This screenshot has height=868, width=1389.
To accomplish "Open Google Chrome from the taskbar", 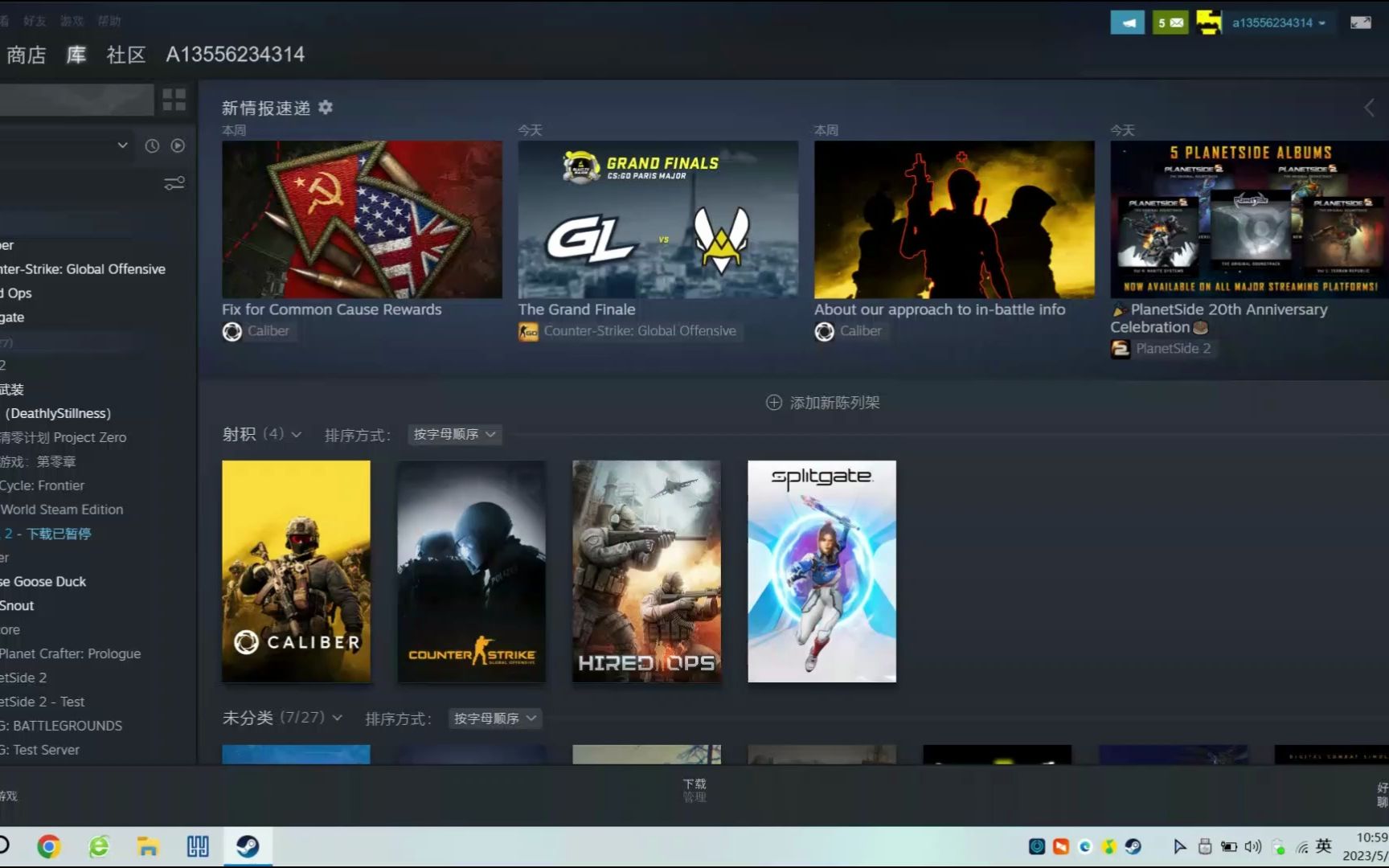I will 49,846.
